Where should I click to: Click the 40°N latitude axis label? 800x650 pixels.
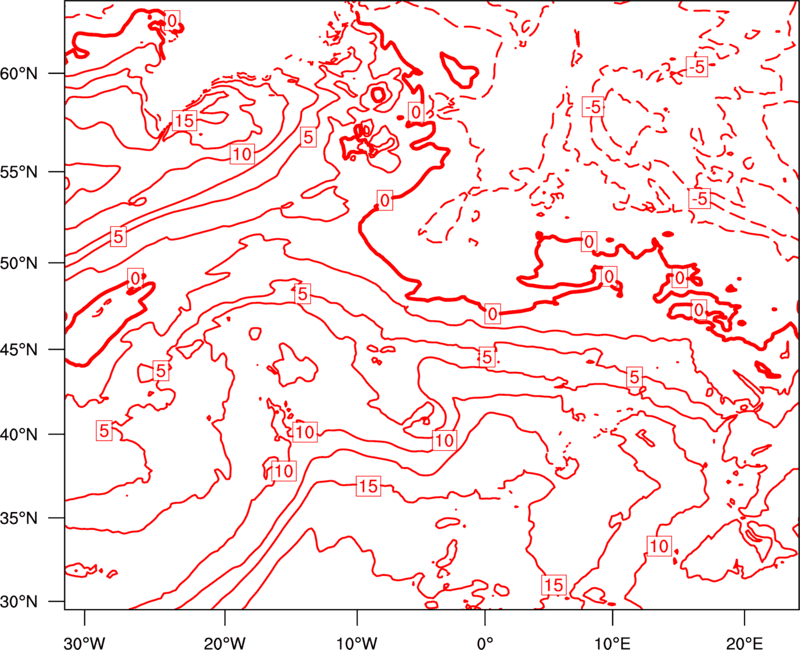[x=19, y=435]
